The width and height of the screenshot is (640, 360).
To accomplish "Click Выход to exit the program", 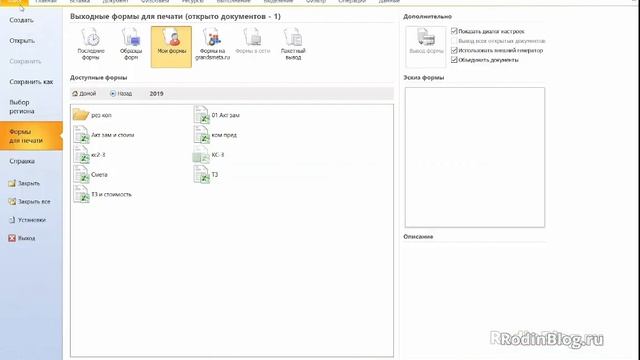I will (22, 238).
